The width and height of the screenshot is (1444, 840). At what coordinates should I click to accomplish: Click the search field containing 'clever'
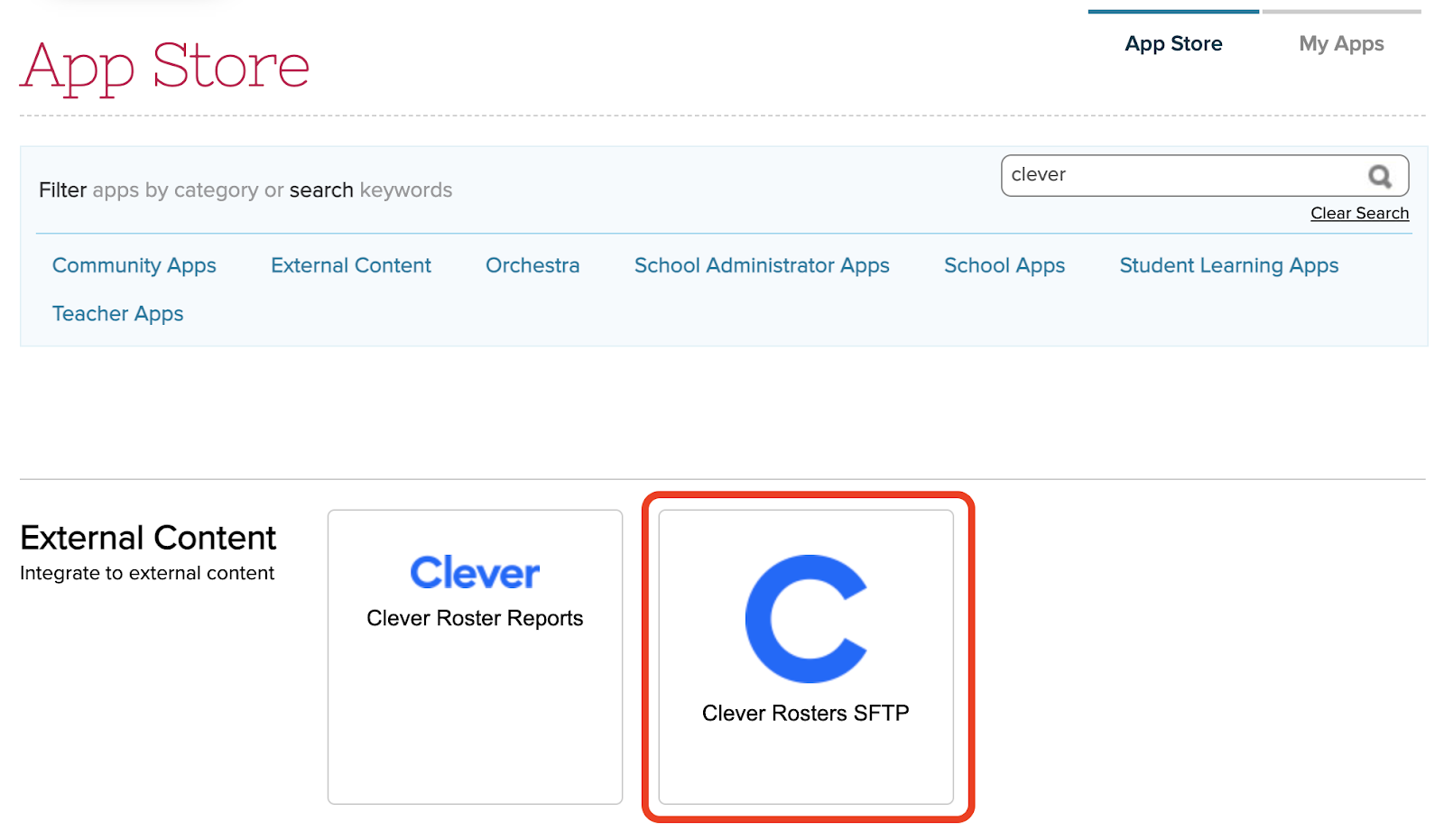click(1205, 176)
